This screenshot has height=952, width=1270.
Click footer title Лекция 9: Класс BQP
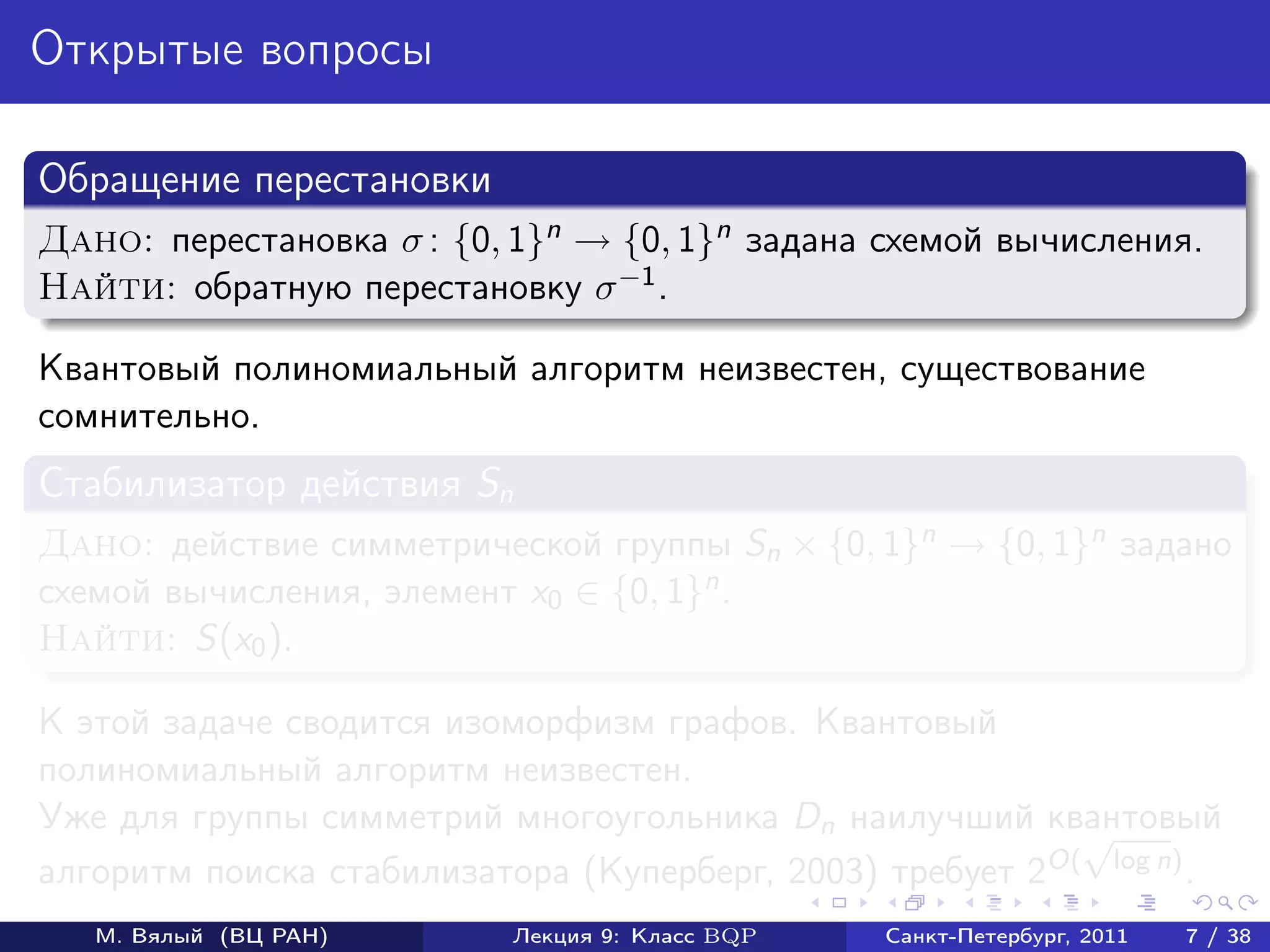click(x=634, y=936)
